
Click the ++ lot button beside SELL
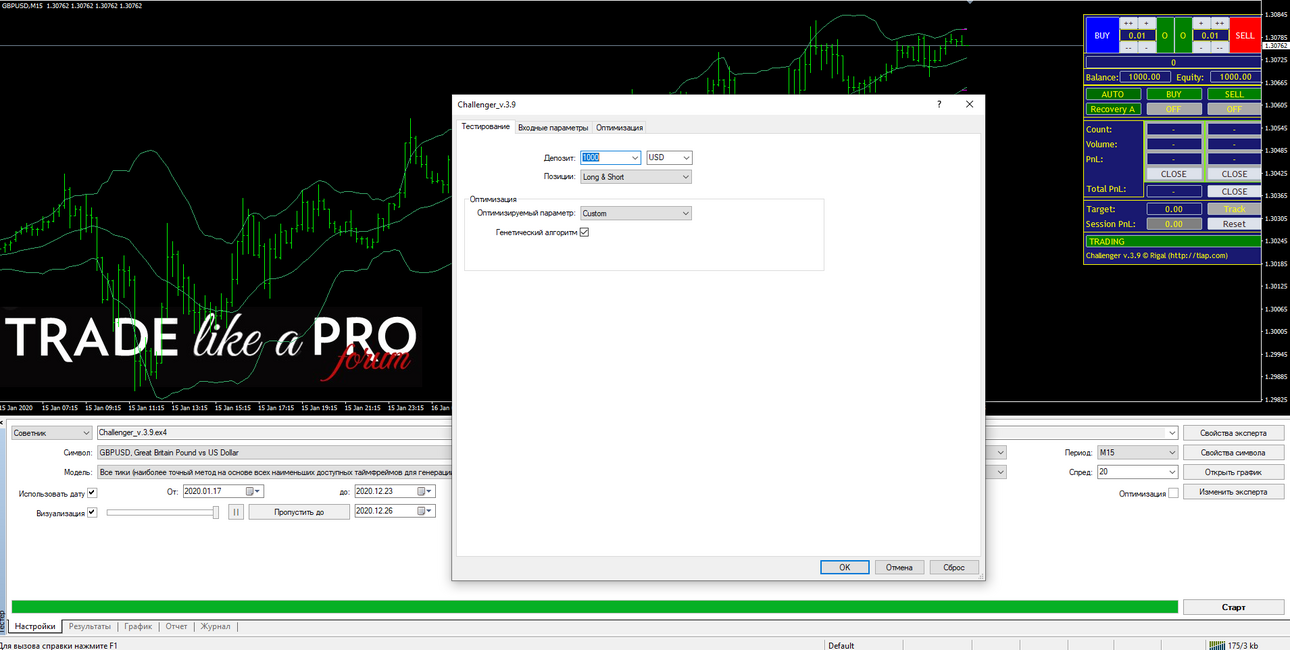coord(1220,23)
